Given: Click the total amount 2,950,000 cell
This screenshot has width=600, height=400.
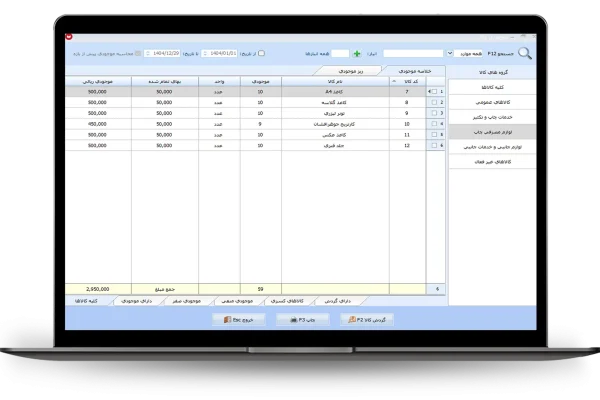Looking at the screenshot, I should (98, 289).
